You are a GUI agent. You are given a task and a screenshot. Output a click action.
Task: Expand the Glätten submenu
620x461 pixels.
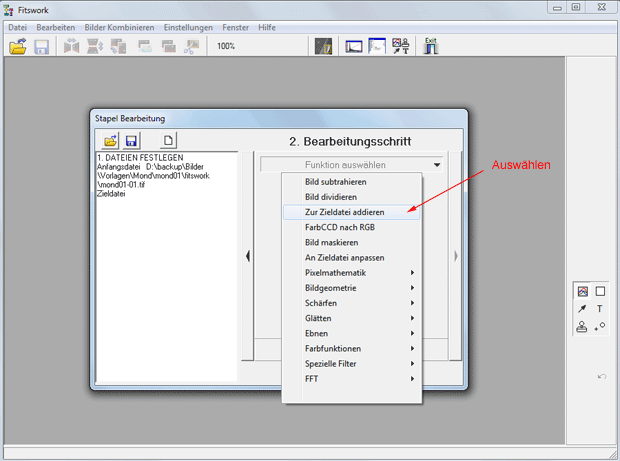[352, 318]
